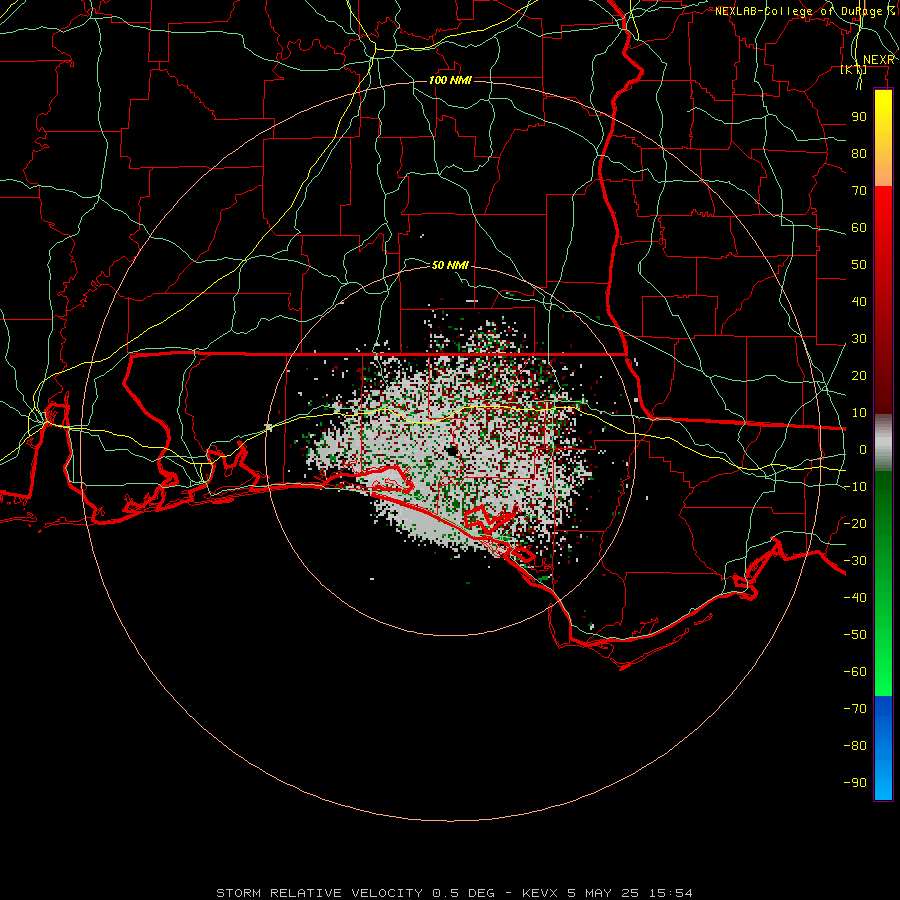Click the '50 NMI' range ring label

pos(450,265)
